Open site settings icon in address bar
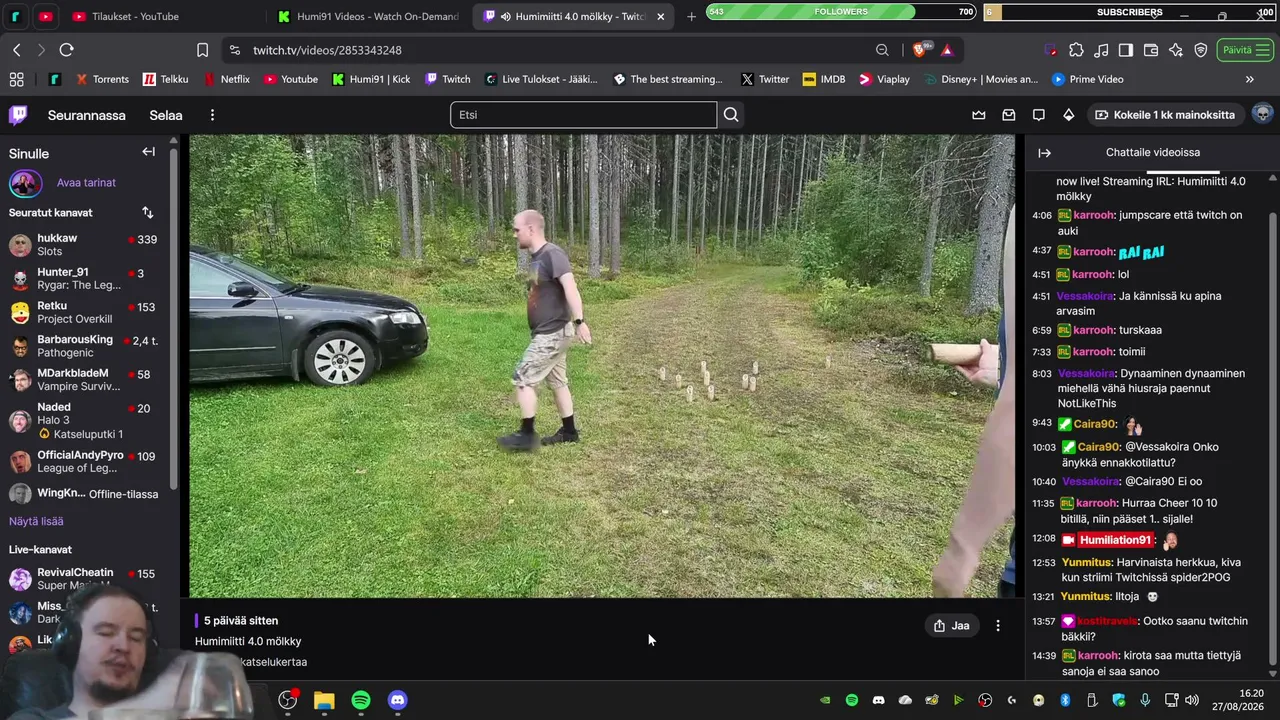 click(234, 50)
